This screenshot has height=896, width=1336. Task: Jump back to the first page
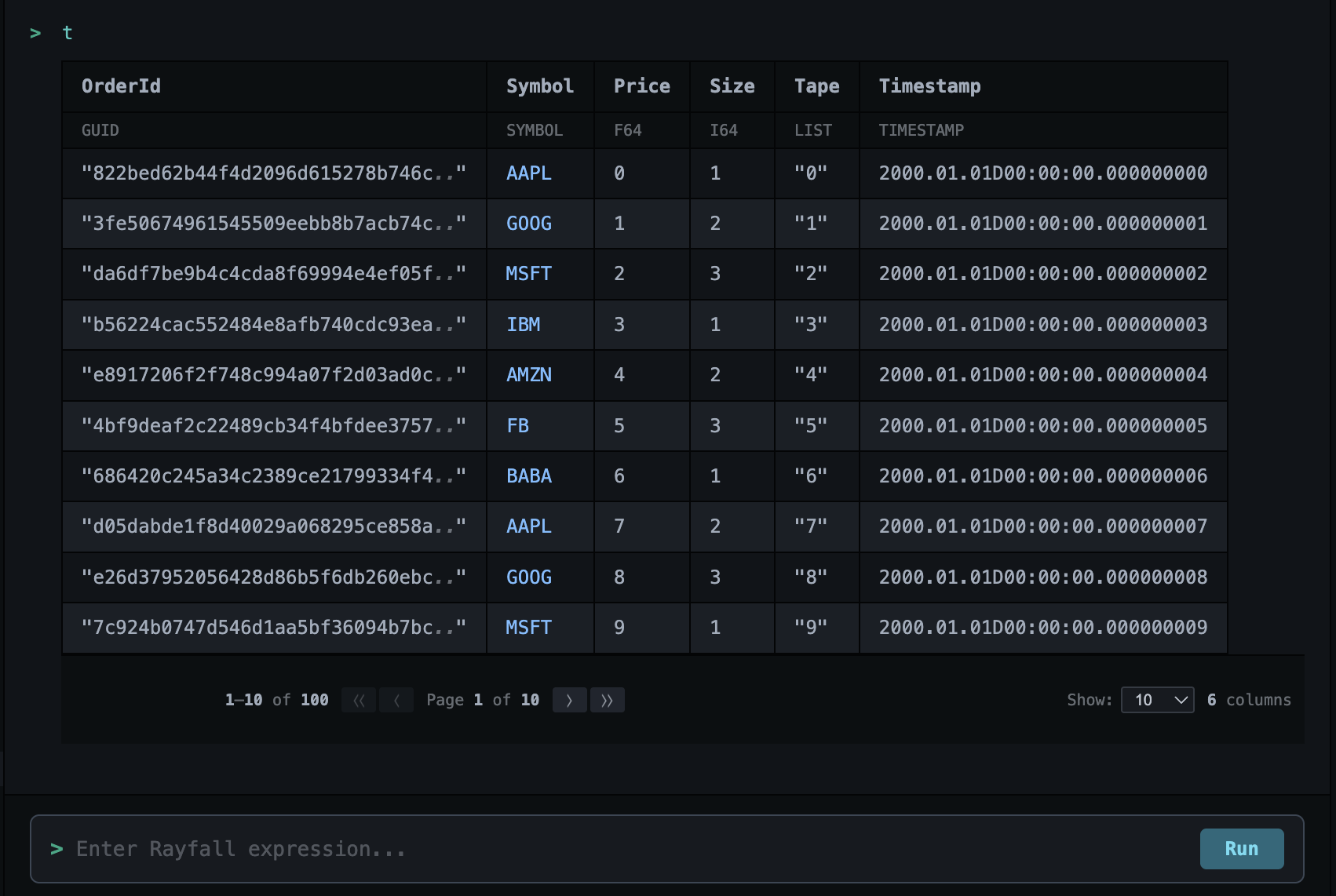(359, 700)
